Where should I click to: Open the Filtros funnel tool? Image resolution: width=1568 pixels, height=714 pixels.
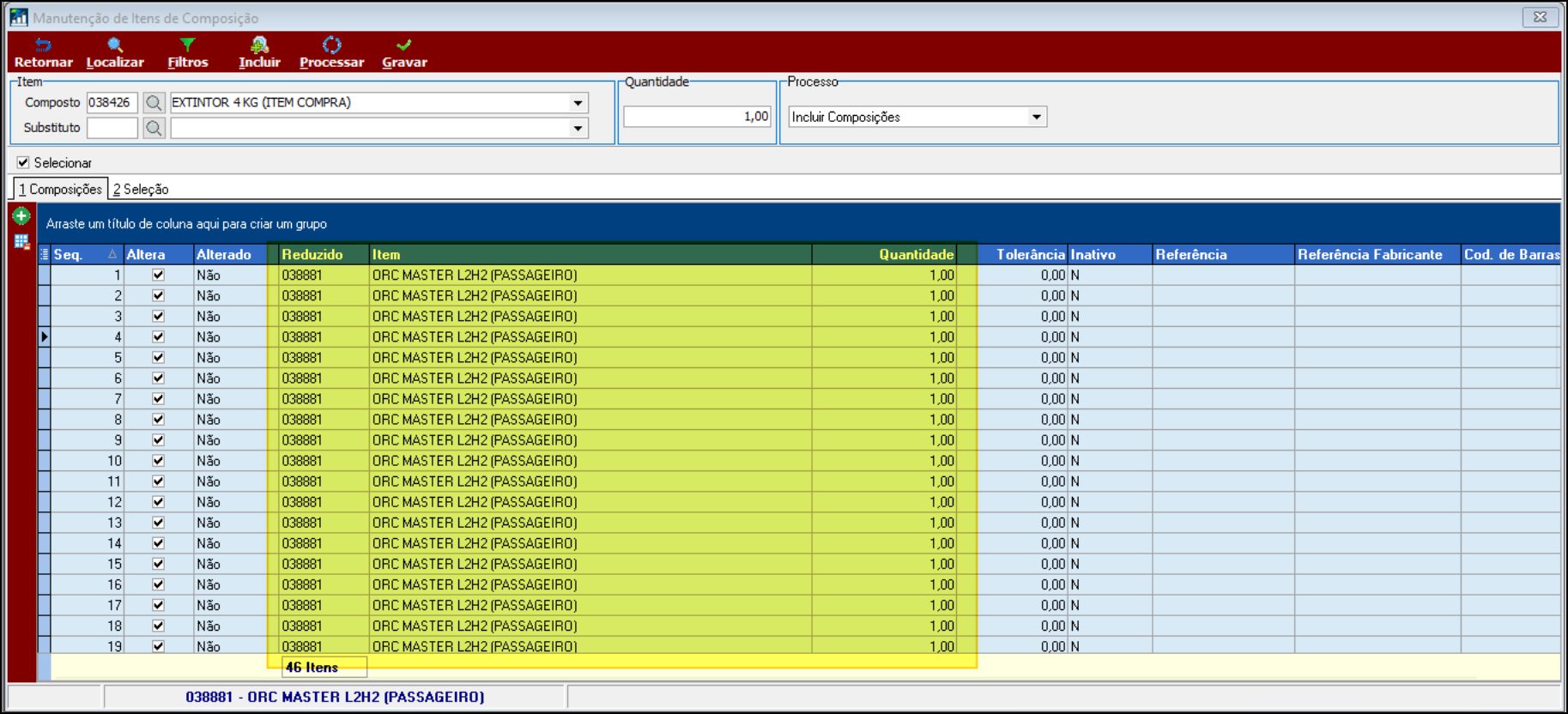click(187, 53)
